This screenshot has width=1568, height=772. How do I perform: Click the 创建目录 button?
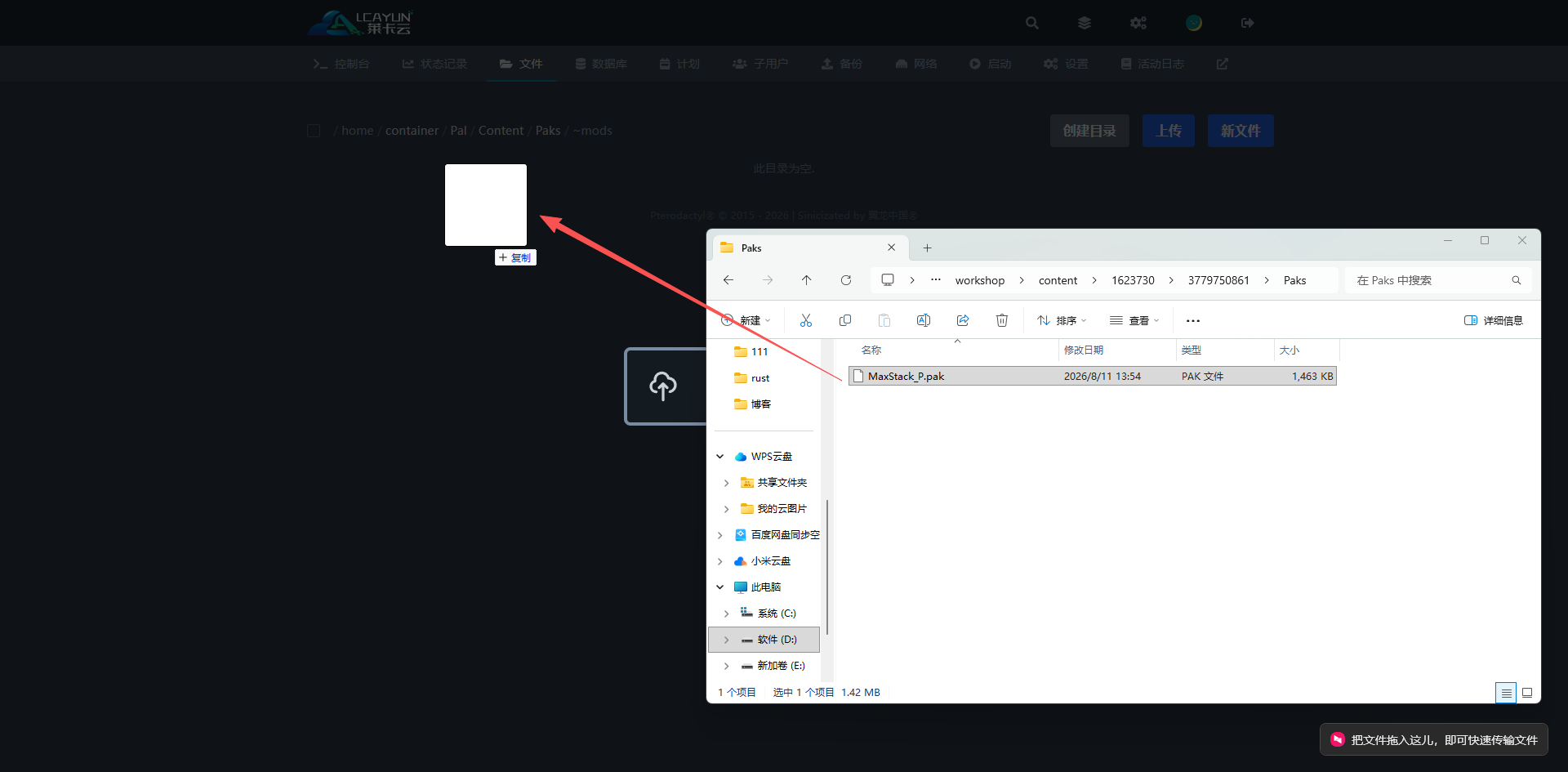tap(1089, 131)
